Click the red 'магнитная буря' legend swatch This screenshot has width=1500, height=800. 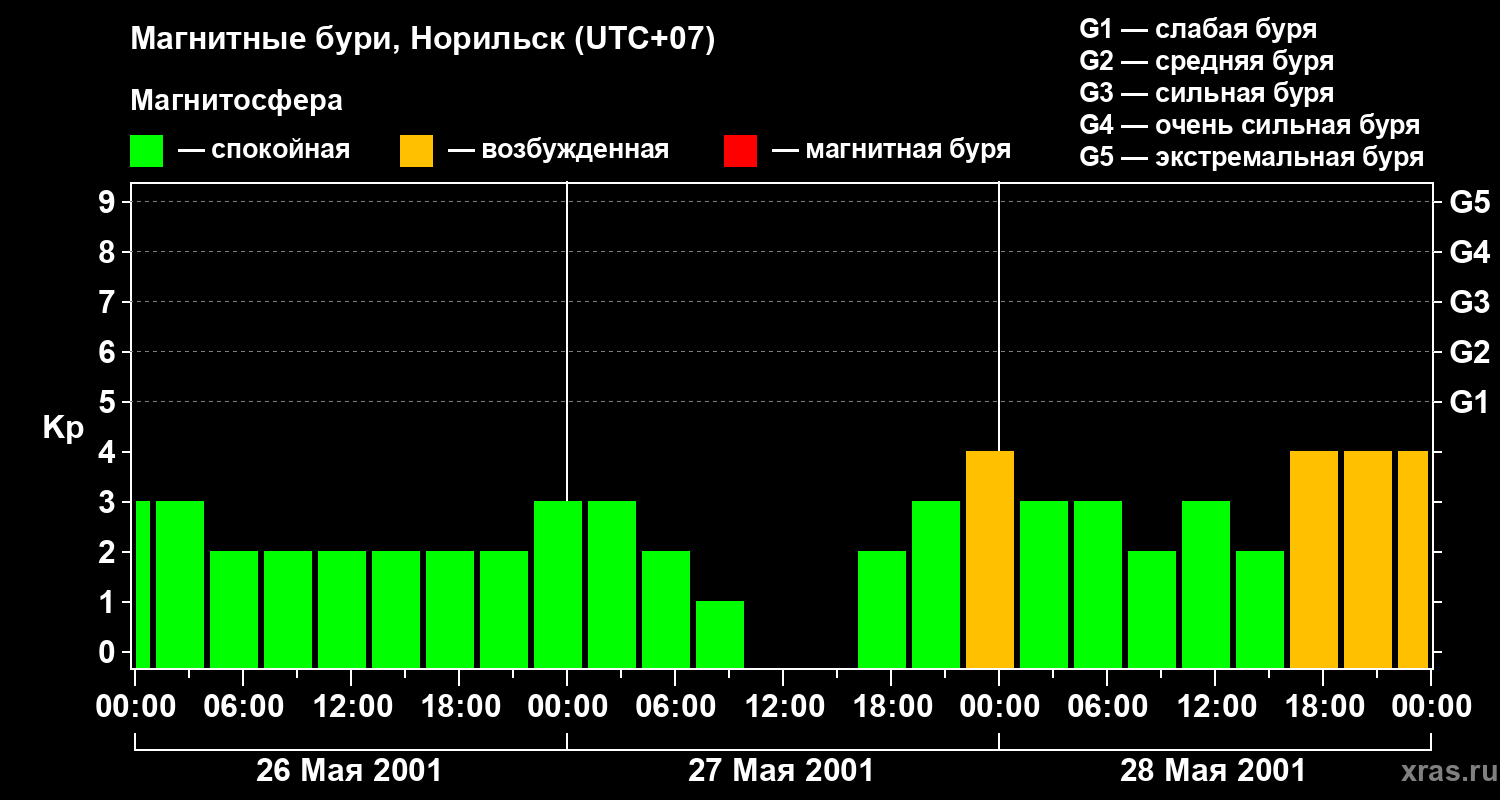[x=740, y=151]
